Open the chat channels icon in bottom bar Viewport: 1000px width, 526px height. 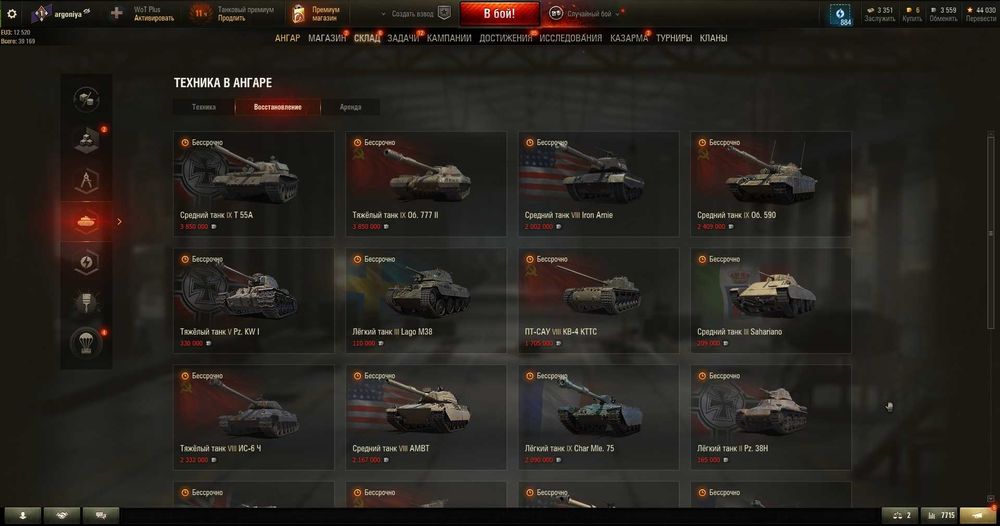tap(101, 515)
